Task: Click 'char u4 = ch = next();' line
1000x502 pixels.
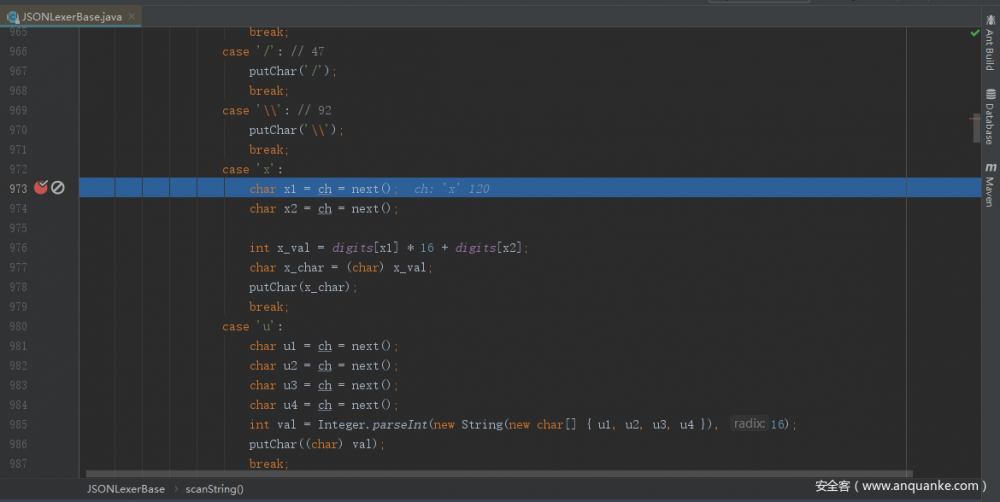Action: pyautogui.click(x=324, y=405)
